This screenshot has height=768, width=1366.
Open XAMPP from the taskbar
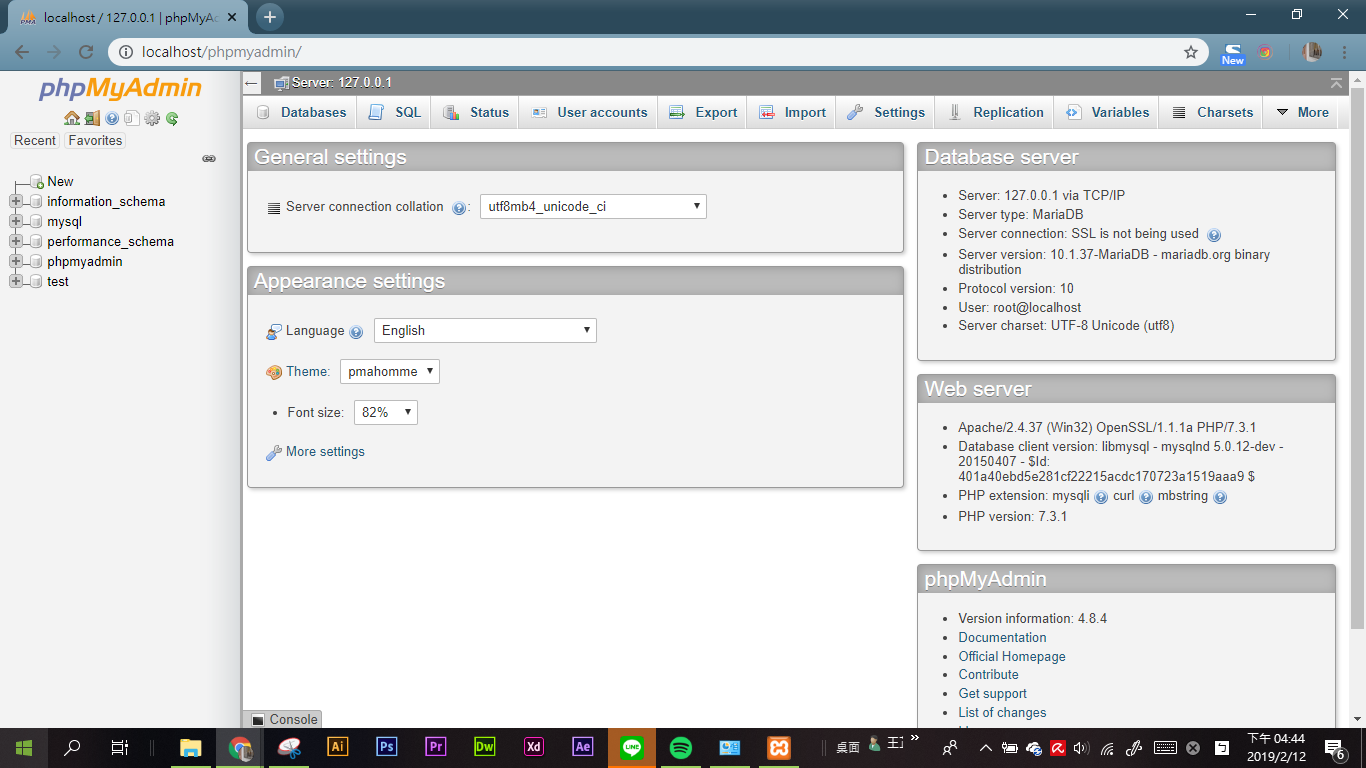(x=779, y=747)
